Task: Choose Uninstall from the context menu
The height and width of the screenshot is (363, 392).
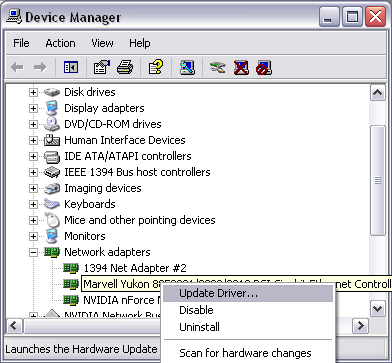Action: pyautogui.click(x=248, y=327)
